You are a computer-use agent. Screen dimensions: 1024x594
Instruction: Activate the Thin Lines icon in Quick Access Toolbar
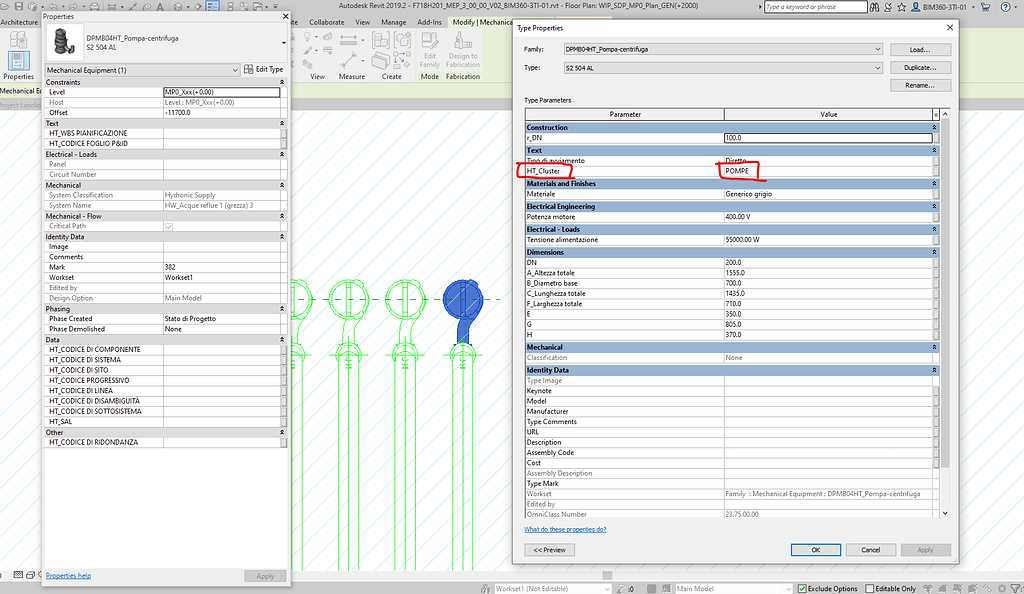pos(211,6)
